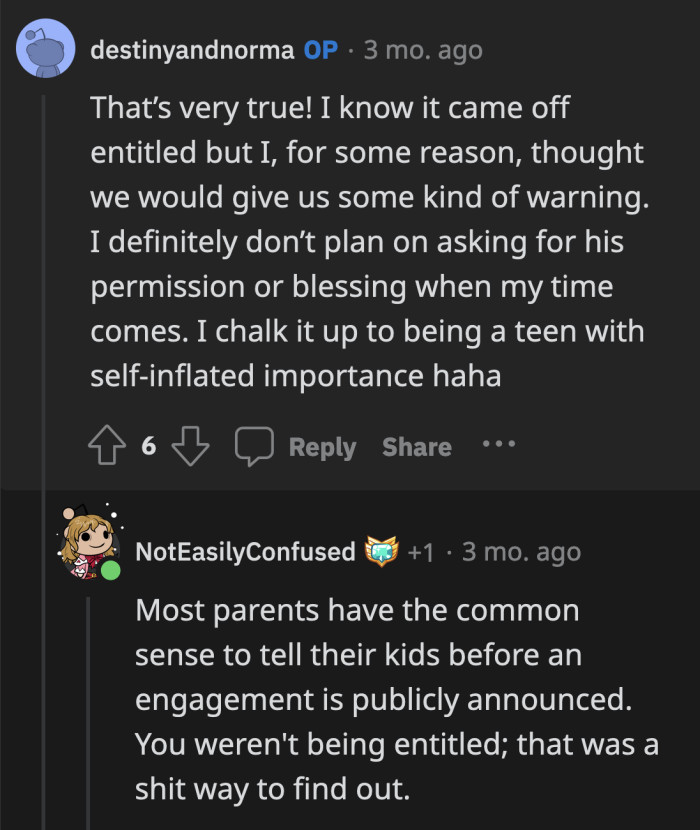Click the gold award badge beside NotEasilyConfused

pos(383,549)
